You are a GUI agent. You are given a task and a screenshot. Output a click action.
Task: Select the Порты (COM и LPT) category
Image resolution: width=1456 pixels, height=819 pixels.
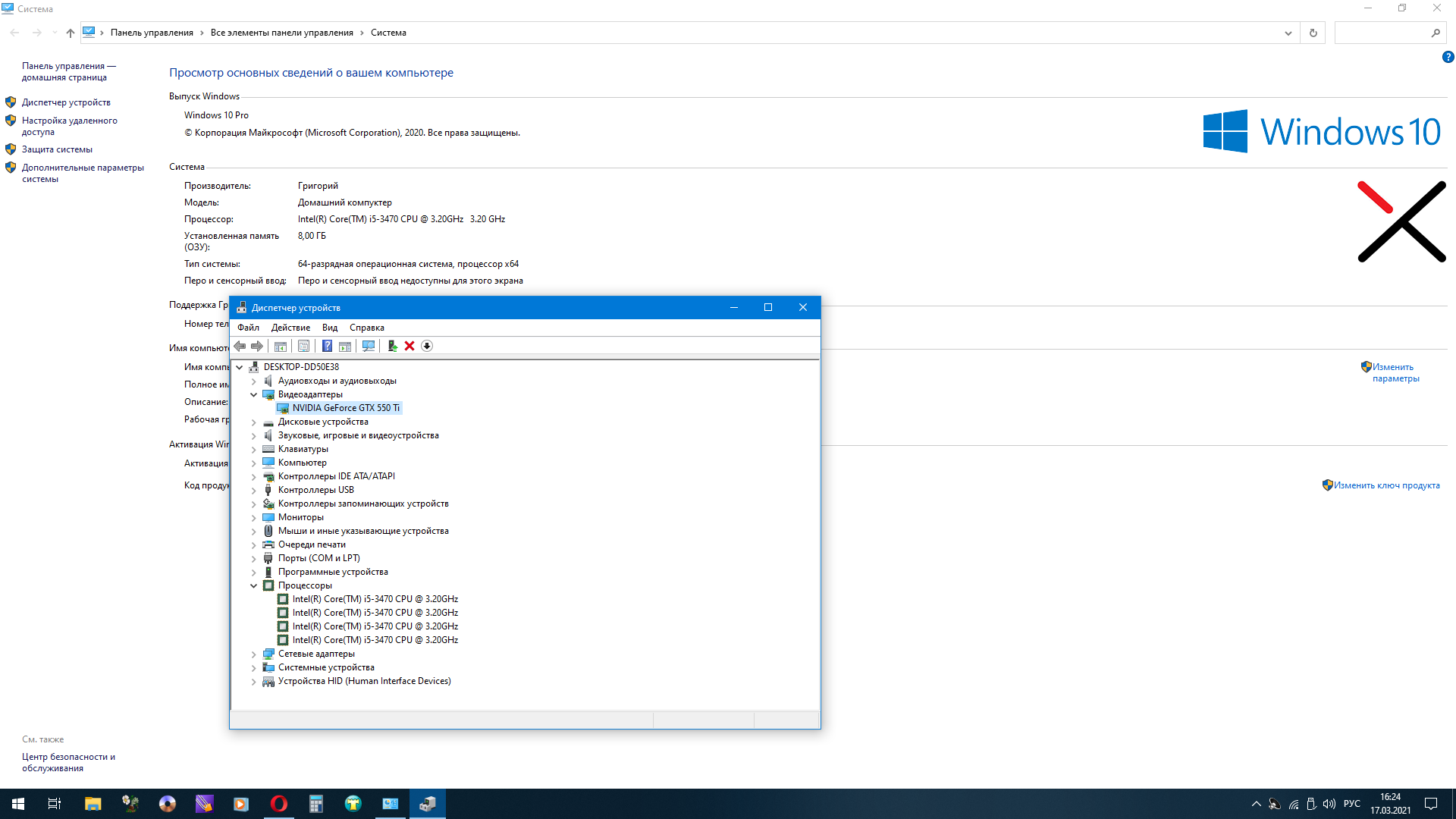tap(319, 558)
